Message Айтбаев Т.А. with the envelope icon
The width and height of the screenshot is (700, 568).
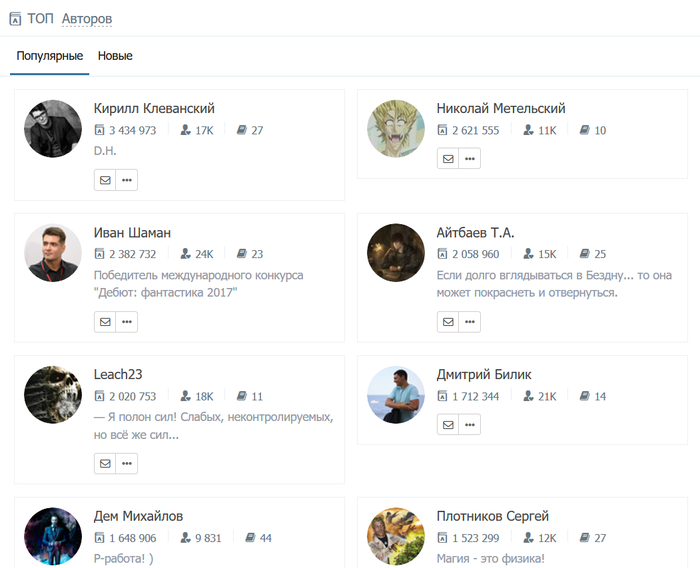pyautogui.click(x=448, y=322)
